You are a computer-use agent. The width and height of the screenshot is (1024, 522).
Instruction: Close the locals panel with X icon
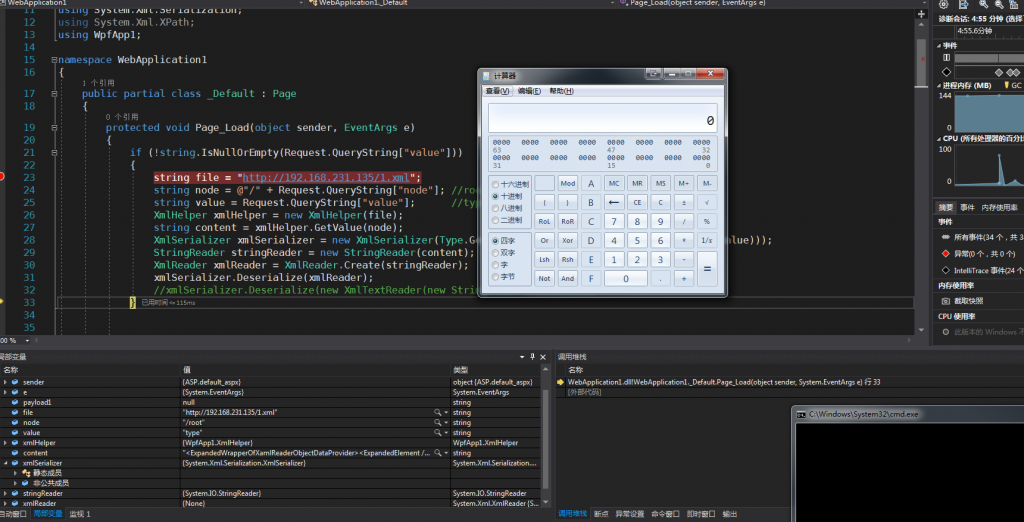point(543,357)
